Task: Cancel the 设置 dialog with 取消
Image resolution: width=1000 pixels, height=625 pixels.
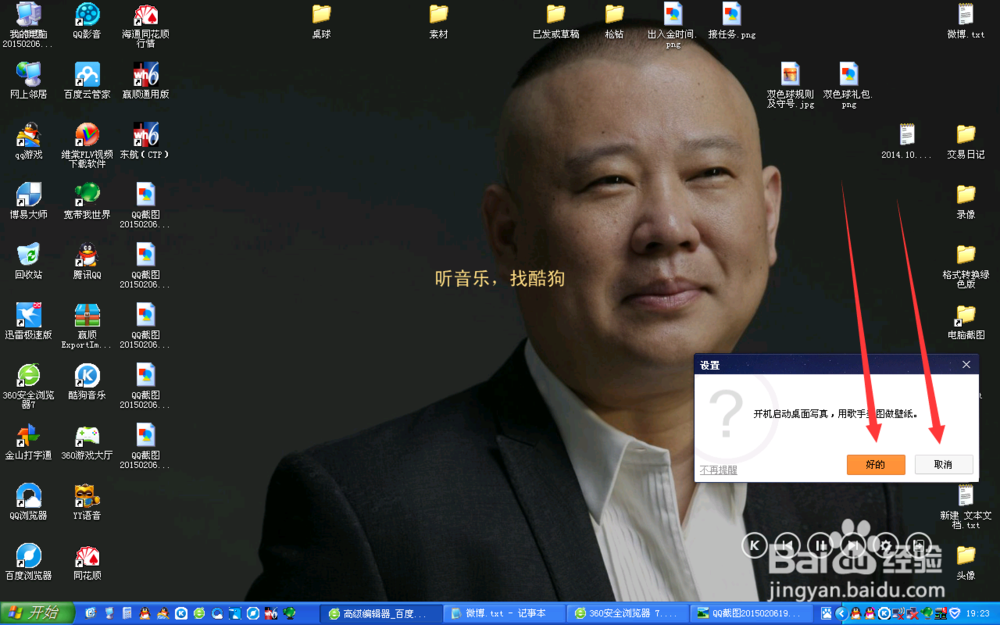Action: click(943, 465)
